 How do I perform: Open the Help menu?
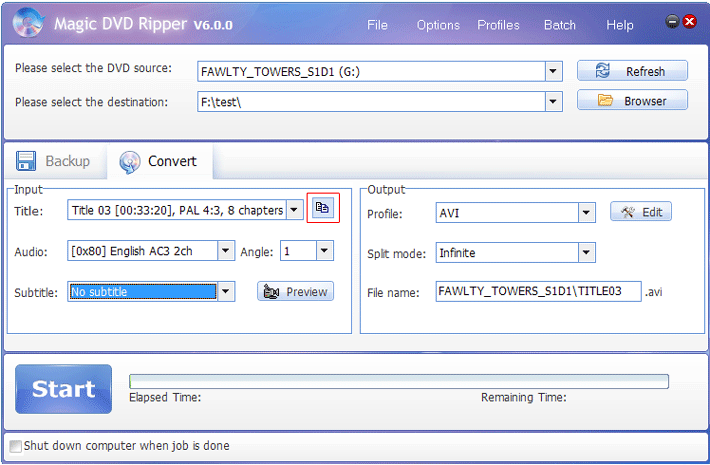[619, 25]
